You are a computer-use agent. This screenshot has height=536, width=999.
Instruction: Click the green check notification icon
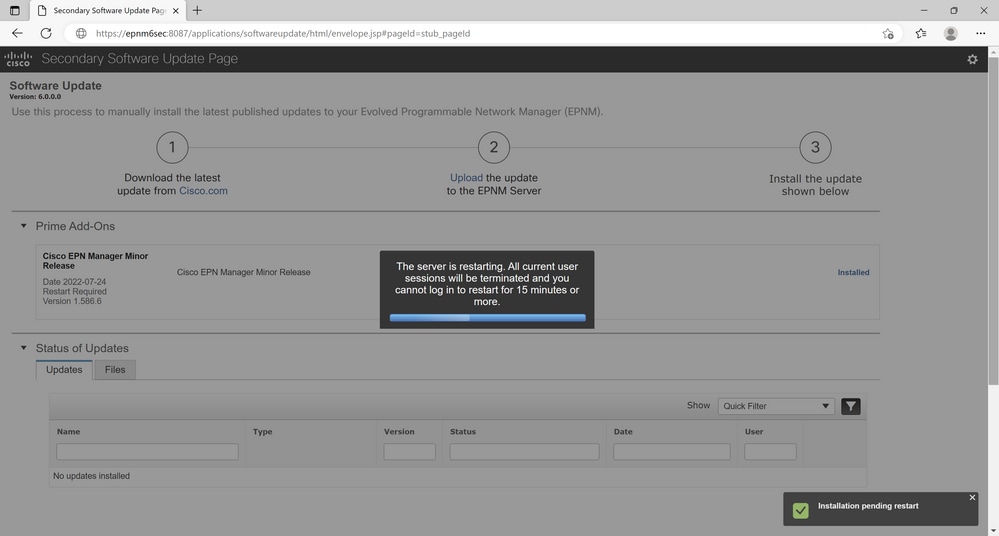coord(801,511)
